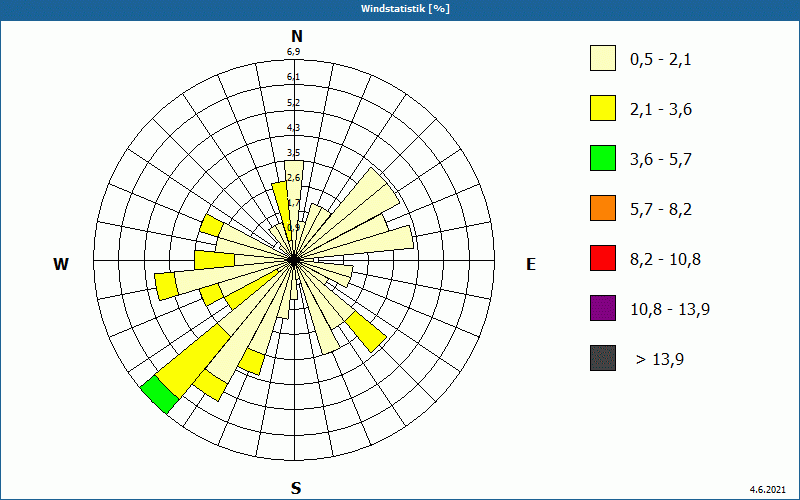Screen dimensions: 800x500
Task: Click the 6,9 radial axis value
Action: [293, 52]
